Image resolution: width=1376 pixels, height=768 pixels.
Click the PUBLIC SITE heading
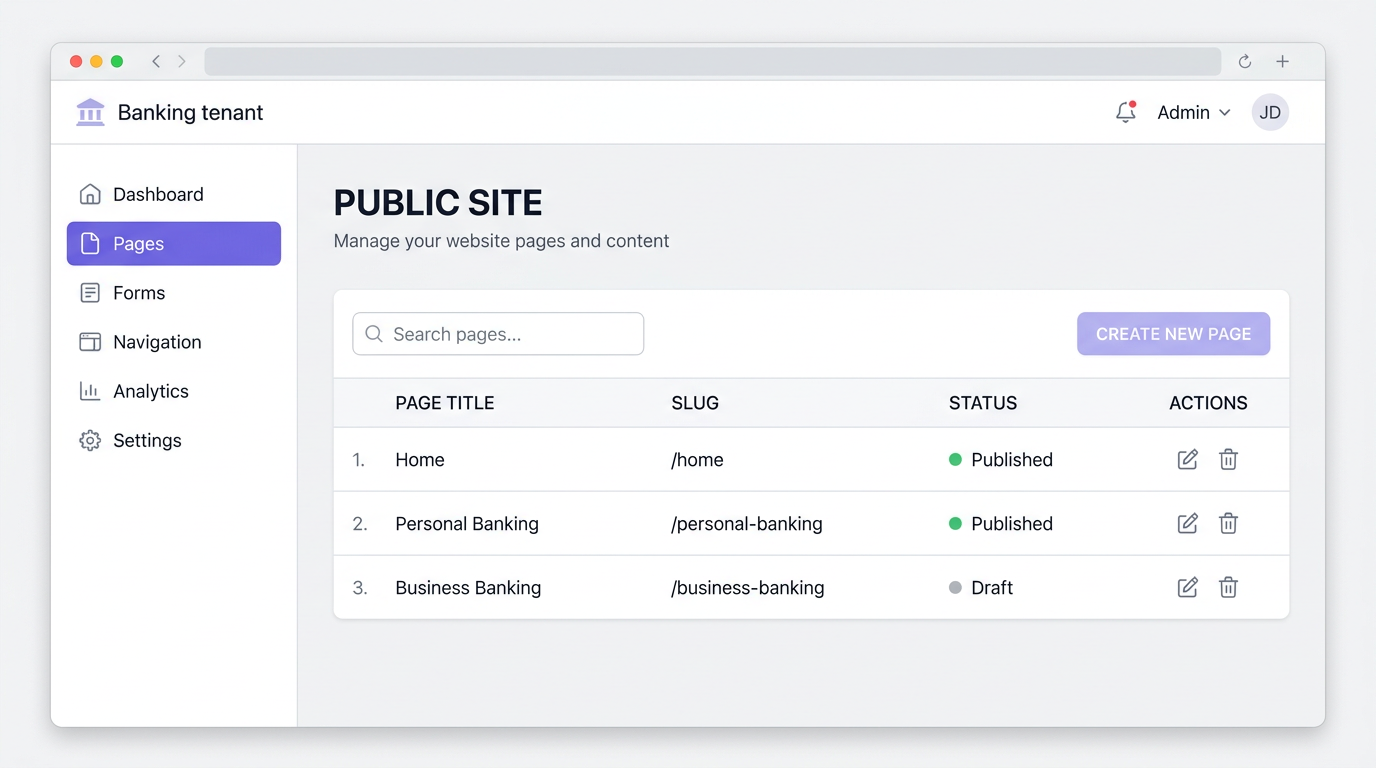coord(438,203)
